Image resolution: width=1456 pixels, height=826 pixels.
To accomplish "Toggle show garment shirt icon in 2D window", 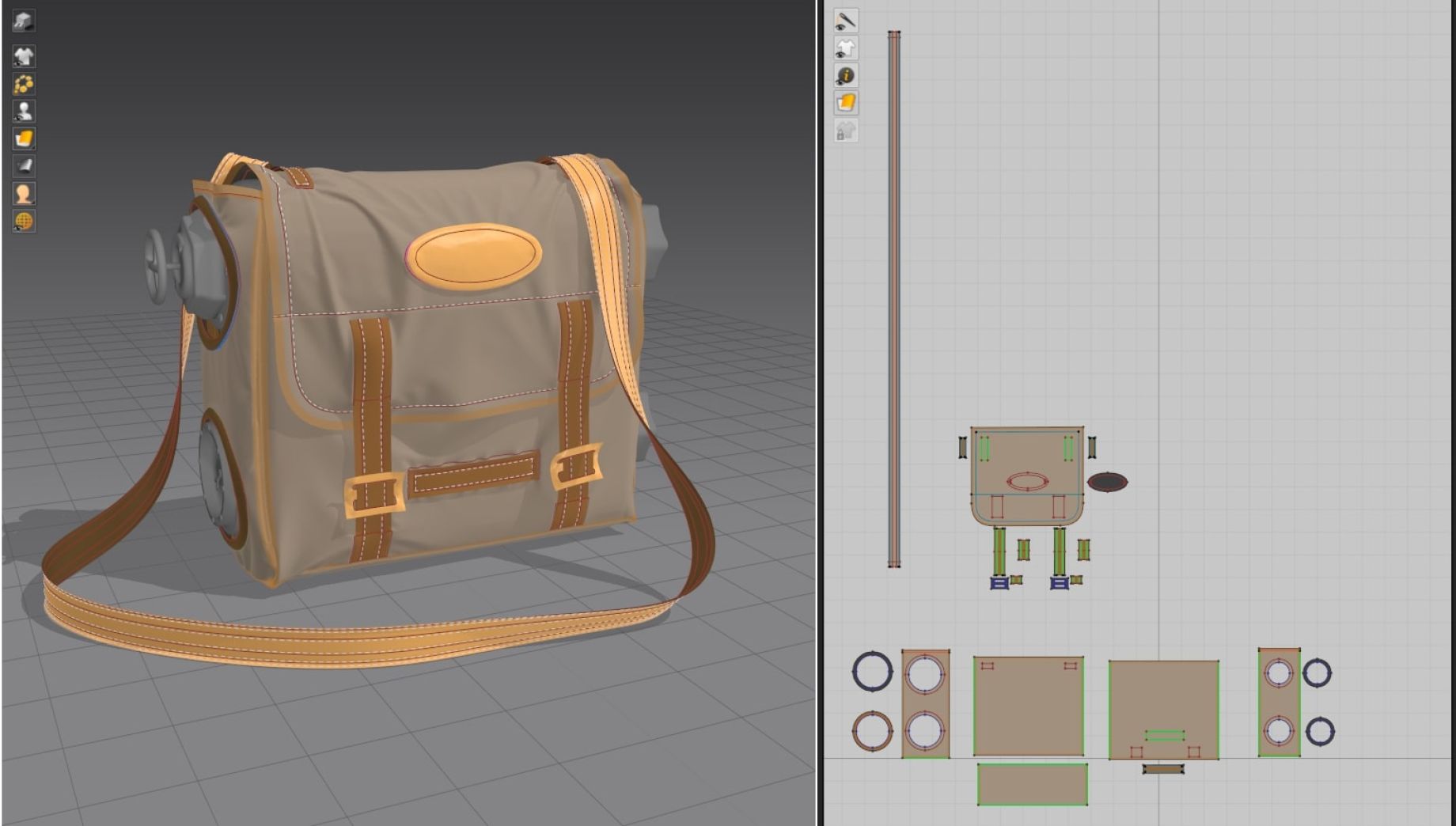I will (x=846, y=48).
